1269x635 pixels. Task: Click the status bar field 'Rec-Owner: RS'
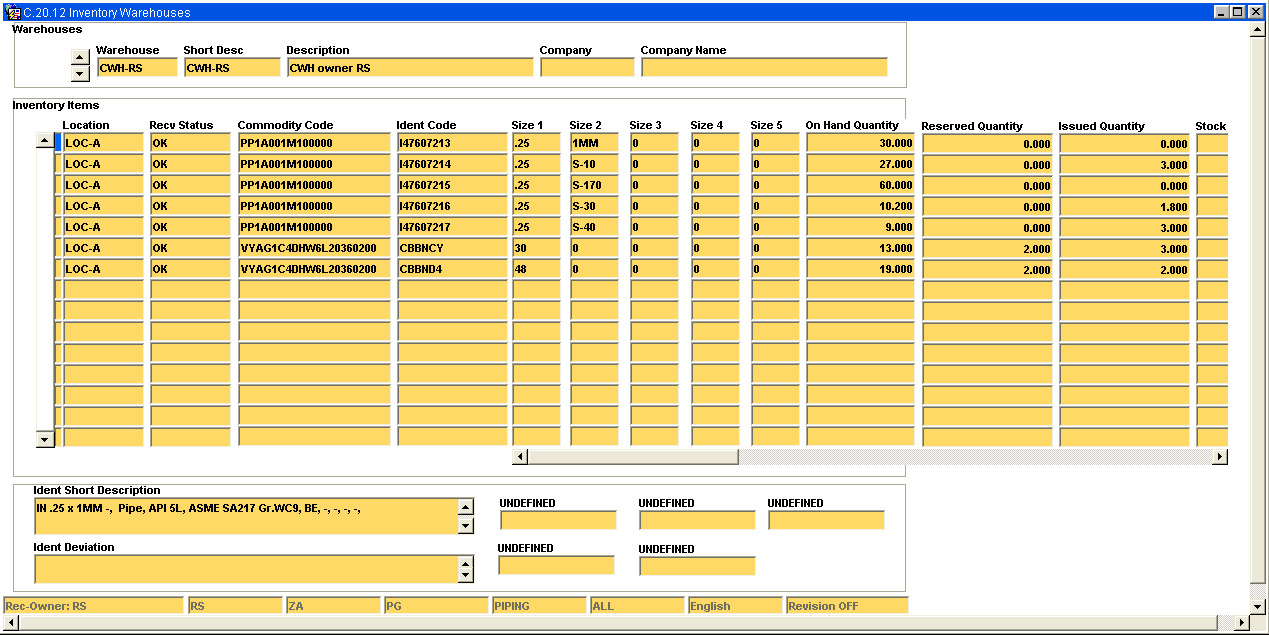(93, 606)
